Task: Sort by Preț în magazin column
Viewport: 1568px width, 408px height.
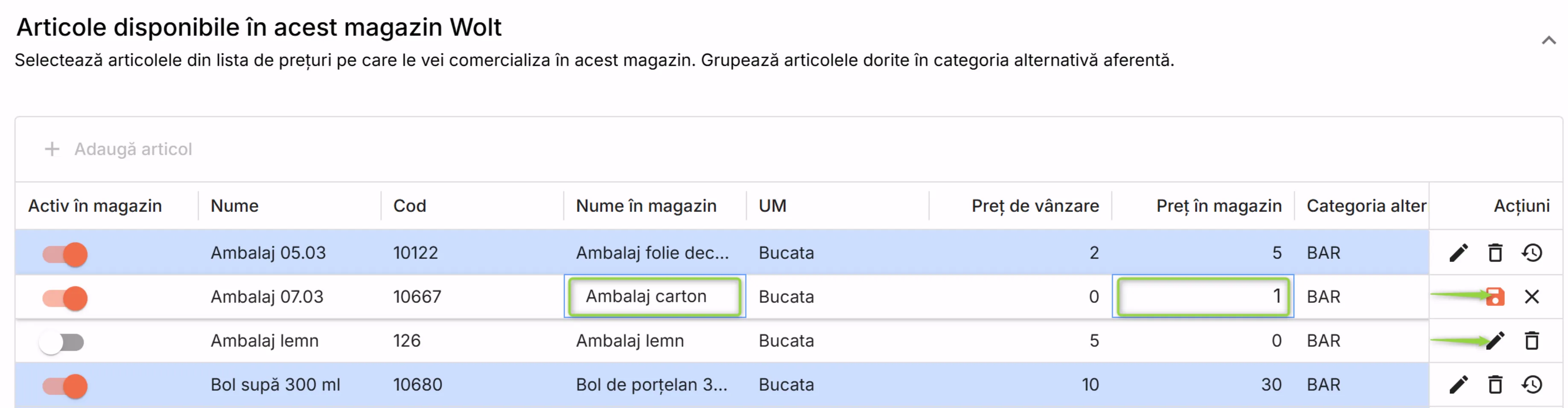Action: point(1219,206)
